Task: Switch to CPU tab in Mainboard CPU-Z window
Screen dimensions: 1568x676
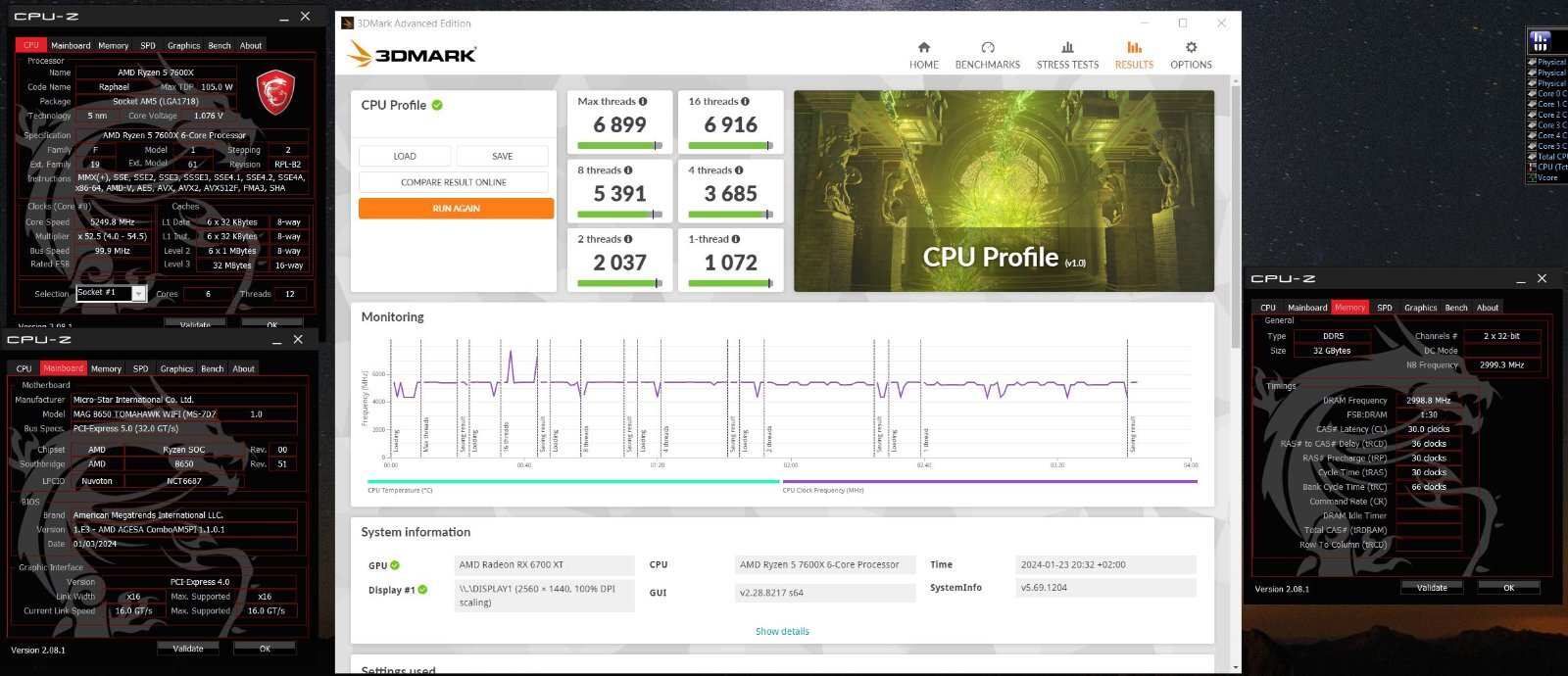Action: point(24,368)
